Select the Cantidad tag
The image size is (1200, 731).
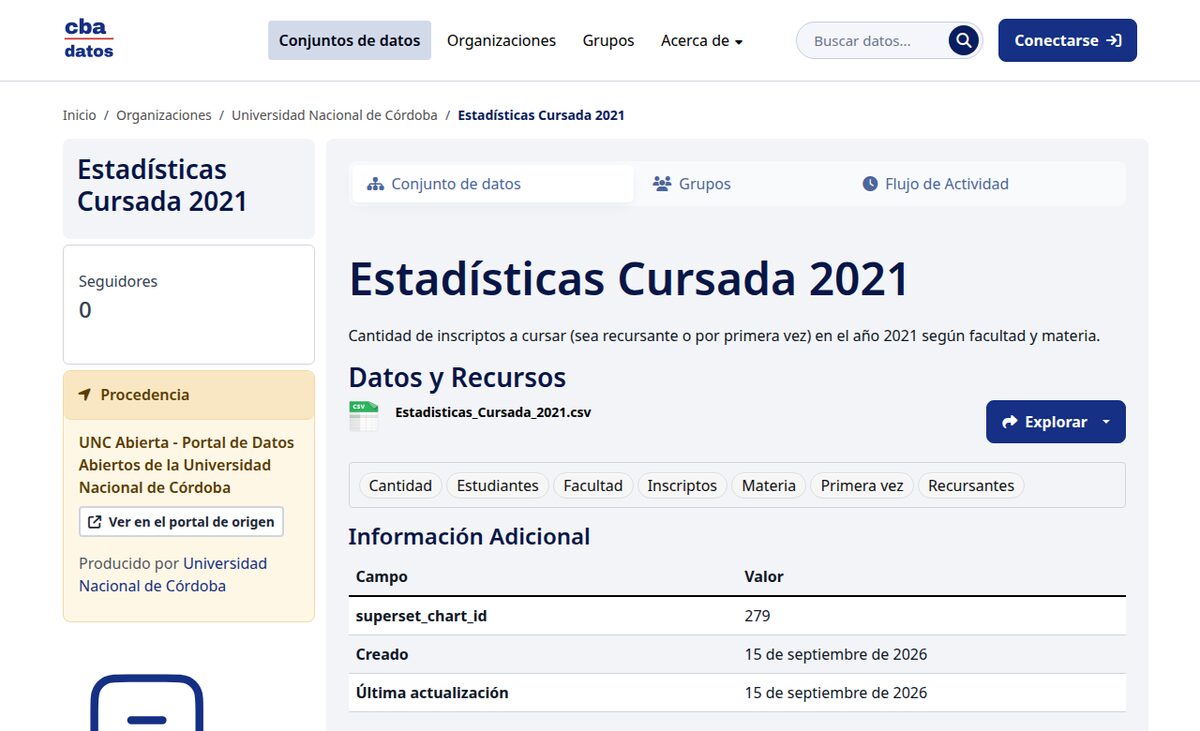pos(400,485)
